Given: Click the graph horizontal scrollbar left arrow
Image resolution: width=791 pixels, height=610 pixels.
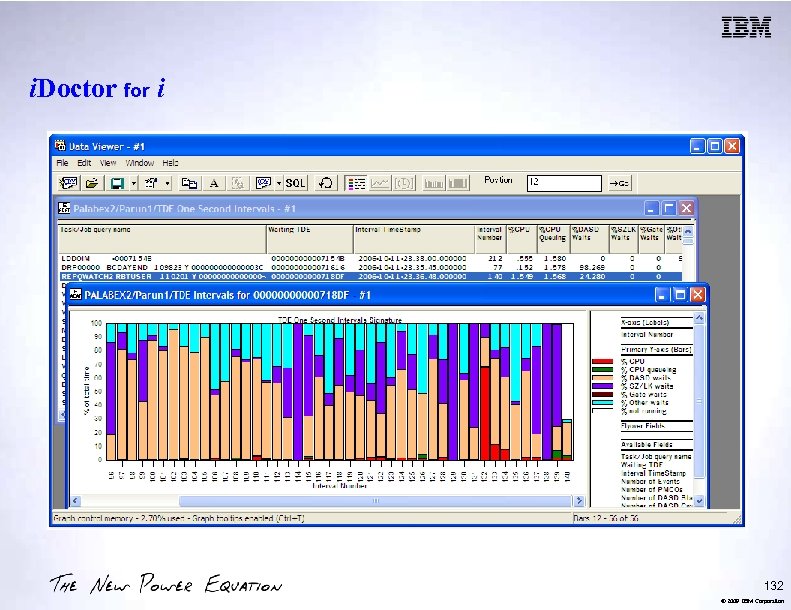Looking at the screenshot, I should coord(75,501).
